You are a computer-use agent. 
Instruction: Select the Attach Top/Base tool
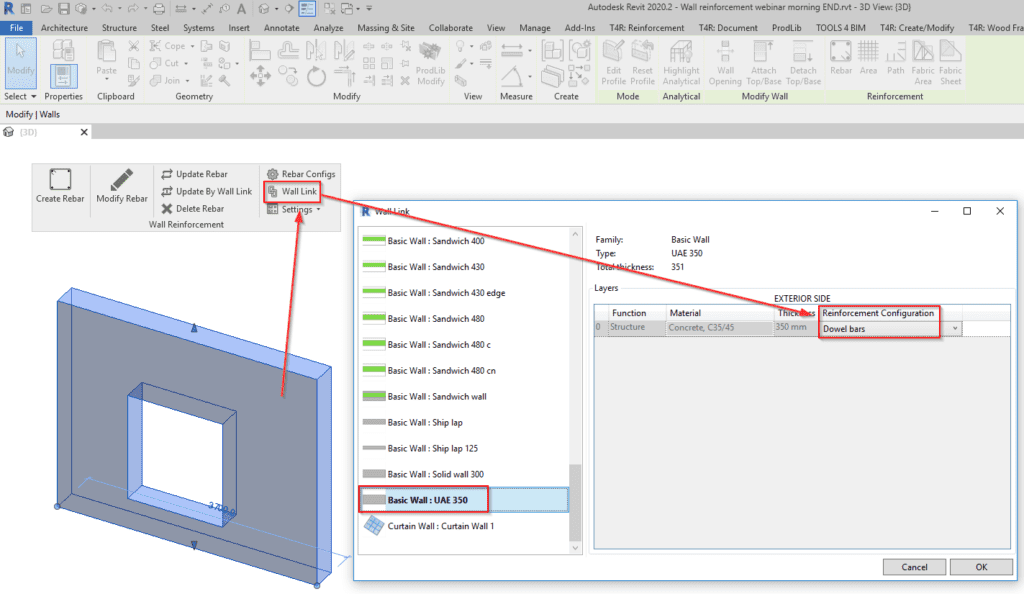click(x=763, y=63)
